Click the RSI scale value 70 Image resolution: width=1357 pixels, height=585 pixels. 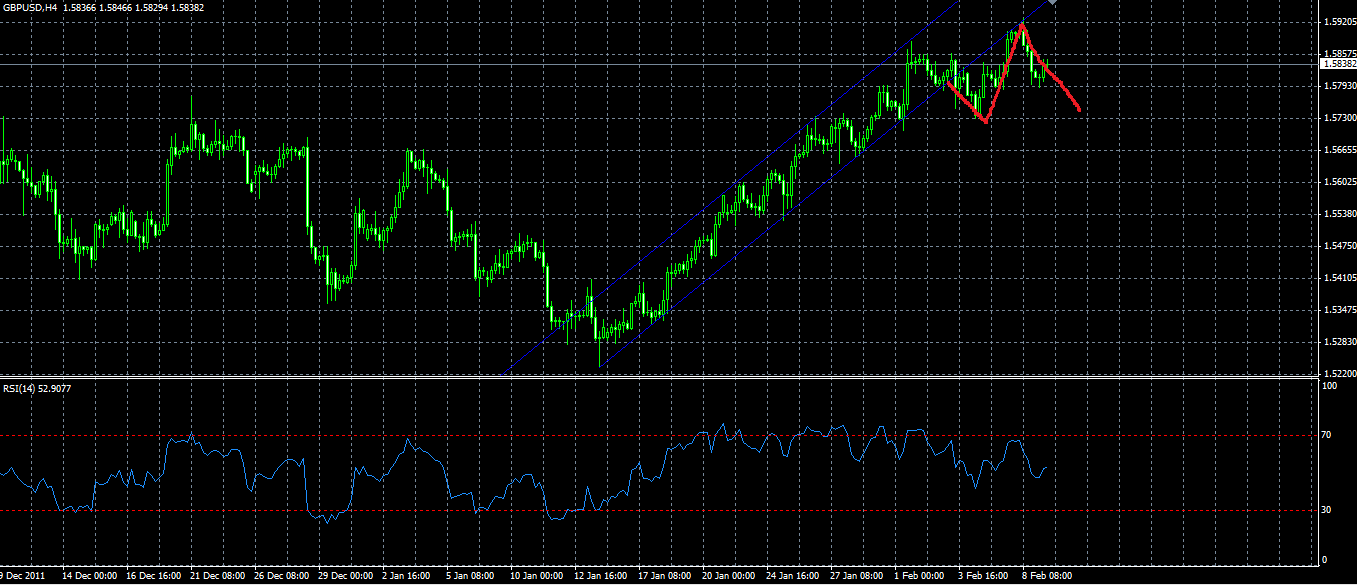[x=1327, y=435]
